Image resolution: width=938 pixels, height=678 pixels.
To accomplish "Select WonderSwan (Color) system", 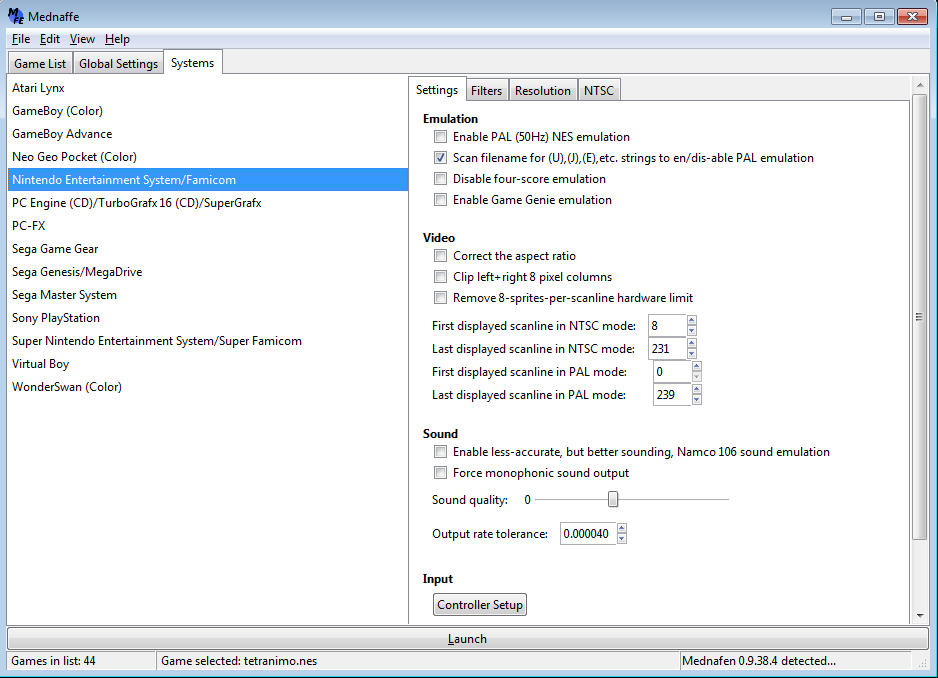I will (x=208, y=387).
